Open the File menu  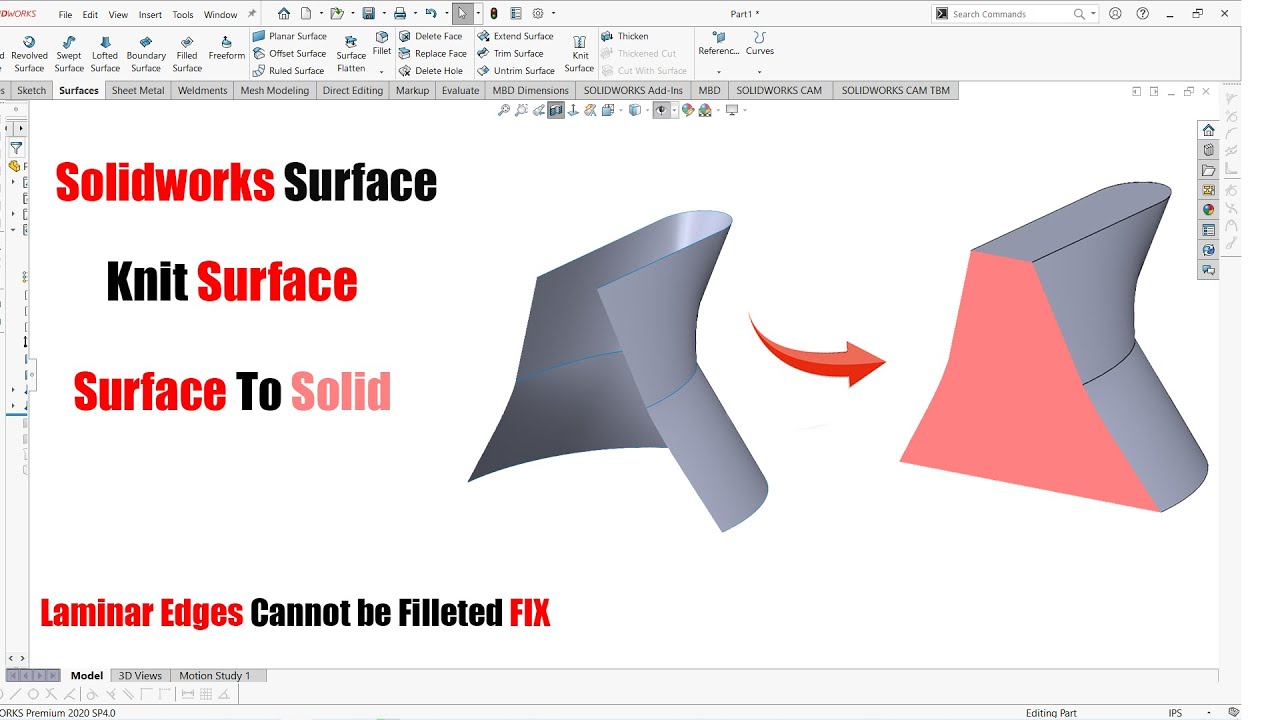(65, 15)
